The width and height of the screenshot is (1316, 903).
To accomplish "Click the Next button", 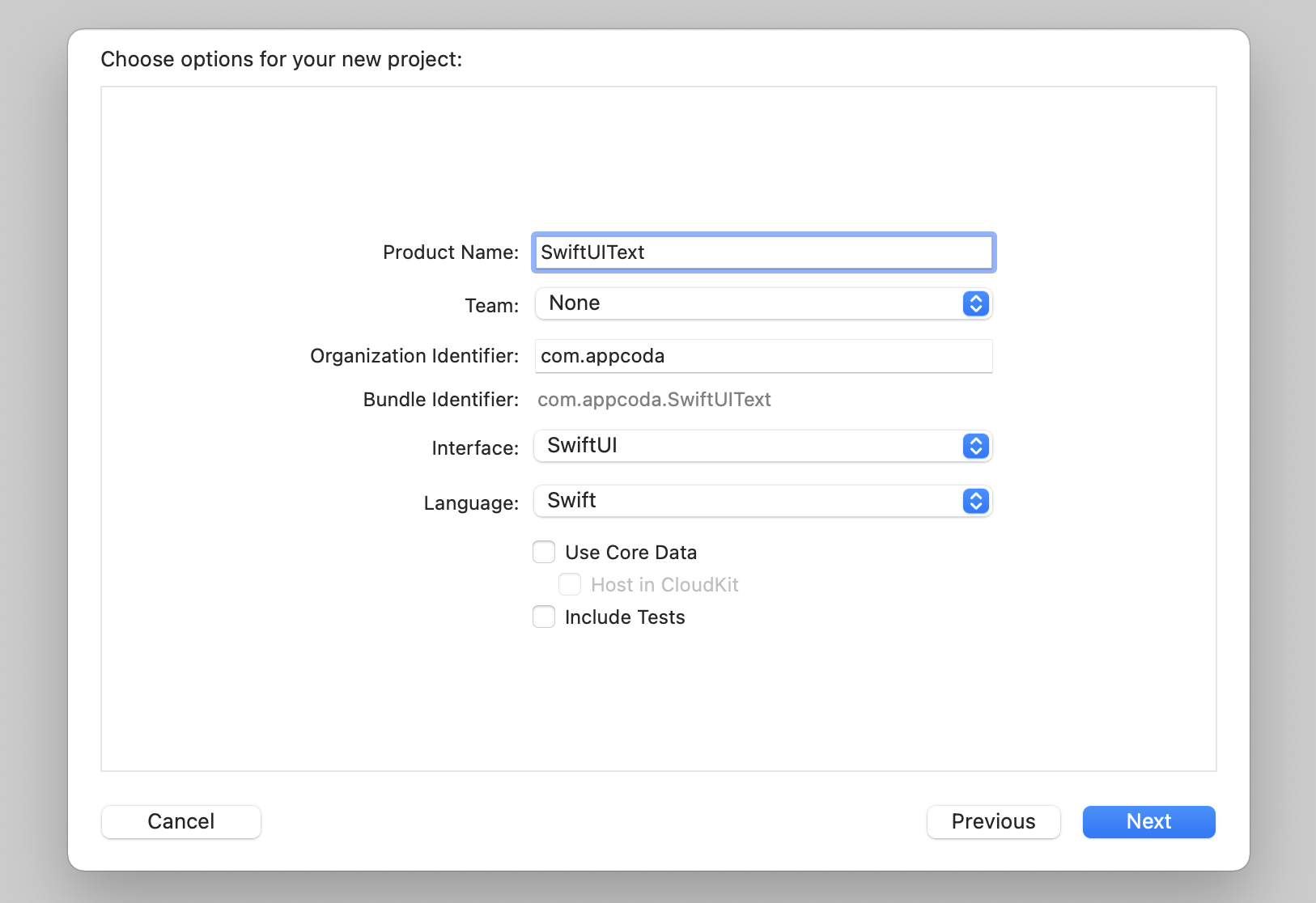I will tap(1148, 821).
